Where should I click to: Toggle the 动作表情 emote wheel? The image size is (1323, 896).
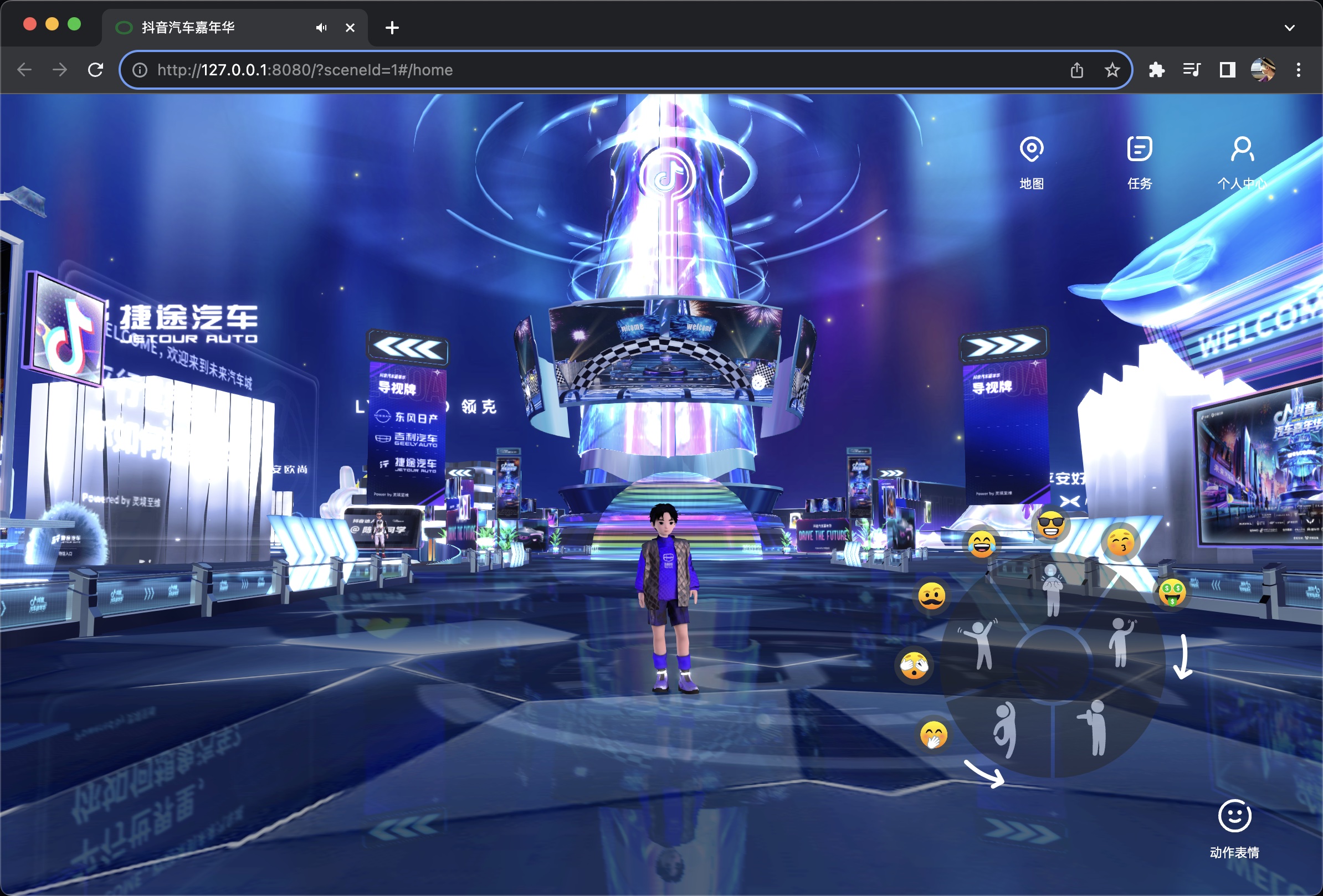tap(1234, 817)
